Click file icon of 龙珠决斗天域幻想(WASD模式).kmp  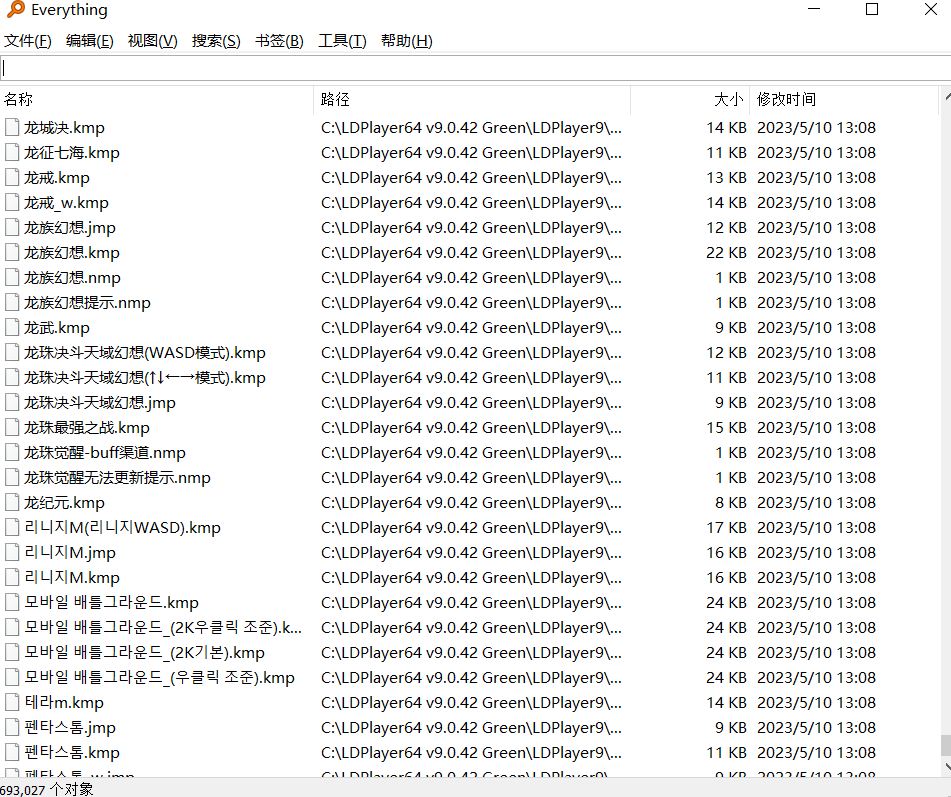(12, 352)
